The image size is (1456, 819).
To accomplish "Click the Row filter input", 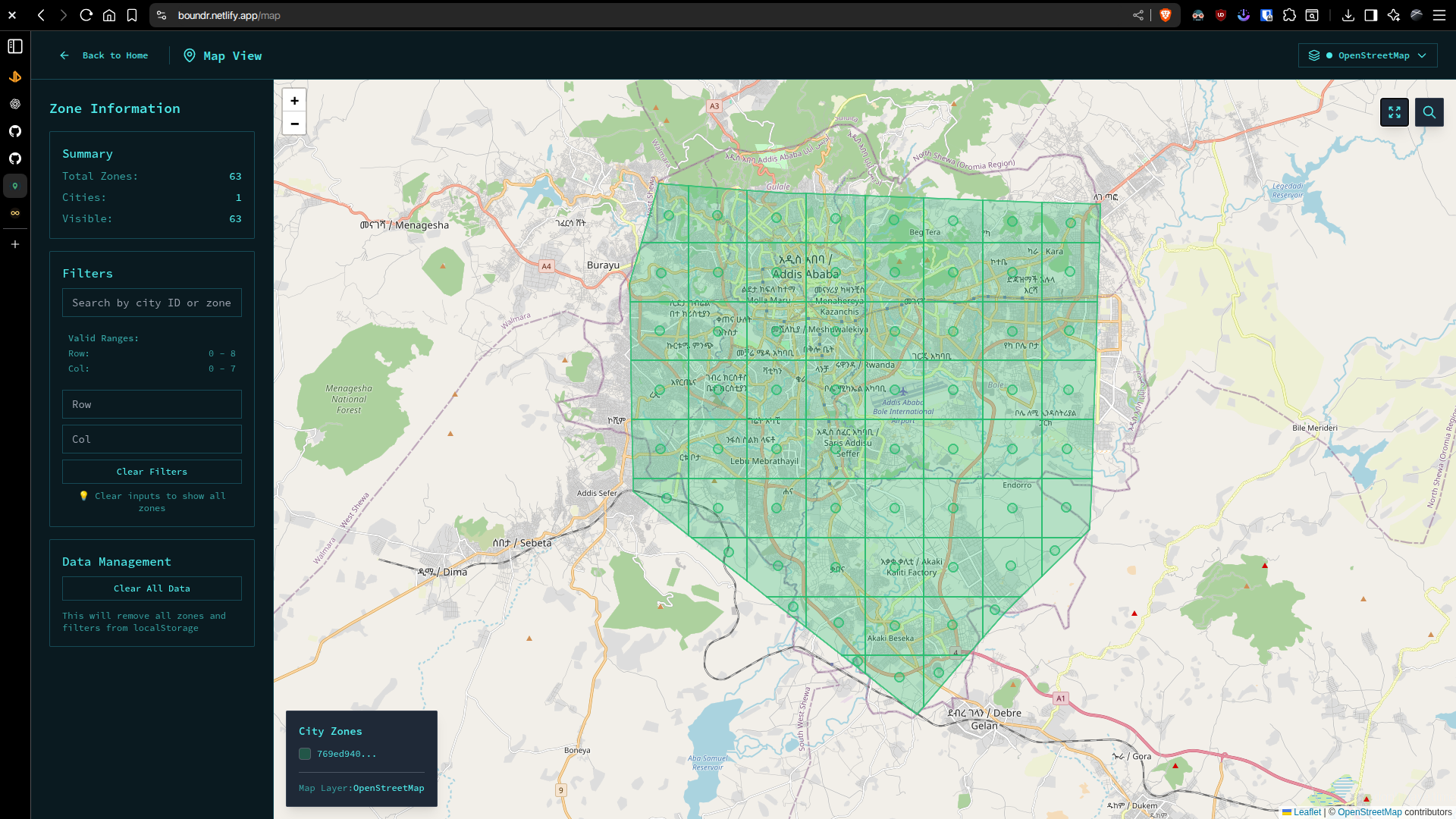I will pyautogui.click(x=152, y=404).
